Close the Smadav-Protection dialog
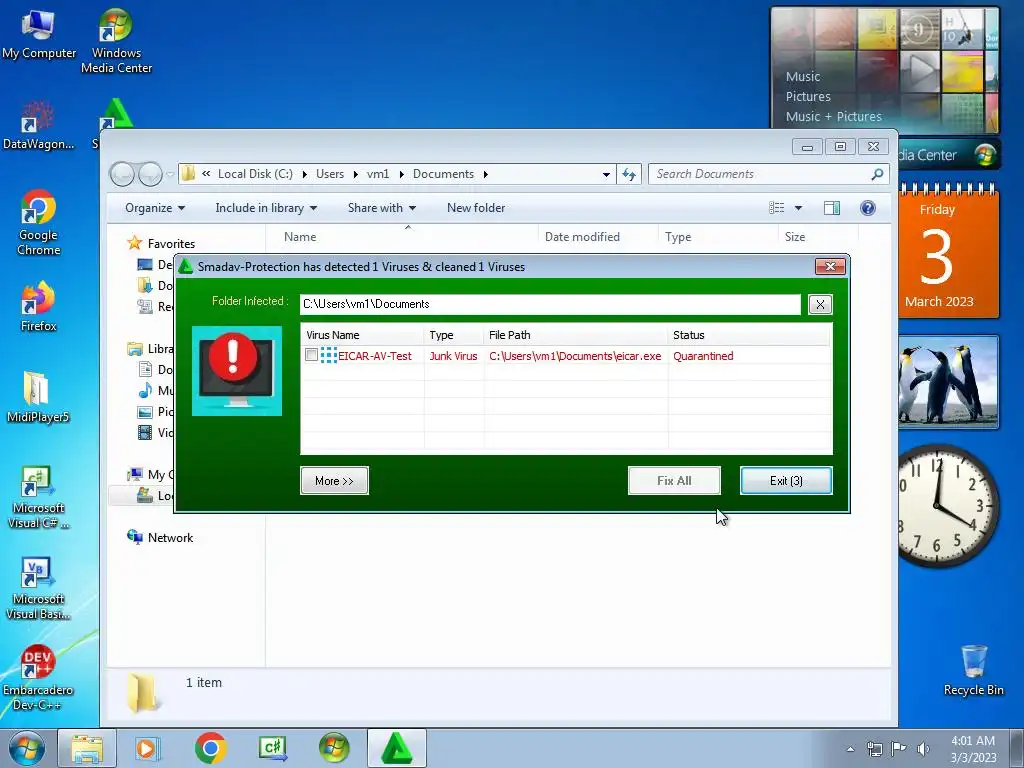 (x=830, y=266)
